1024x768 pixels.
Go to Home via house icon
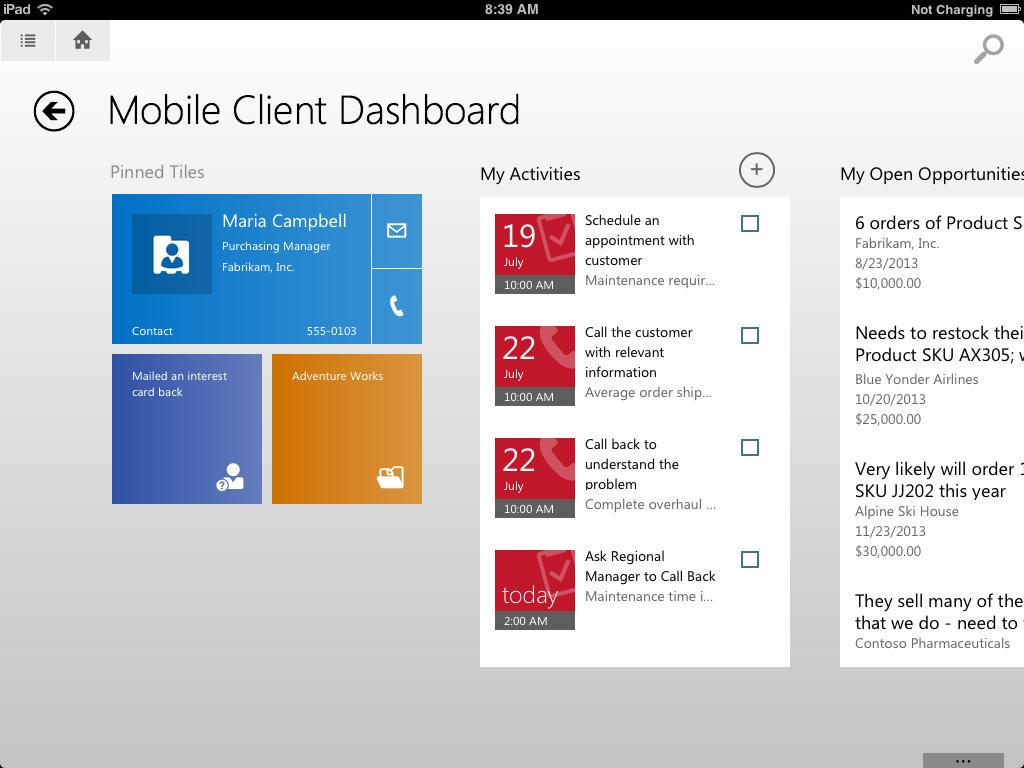(x=83, y=41)
